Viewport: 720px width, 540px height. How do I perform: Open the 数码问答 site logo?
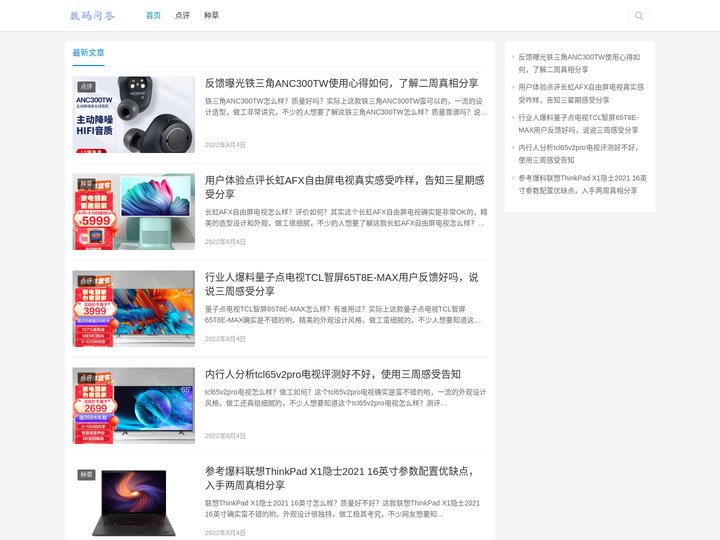pyautogui.click(x=92, y=16)
